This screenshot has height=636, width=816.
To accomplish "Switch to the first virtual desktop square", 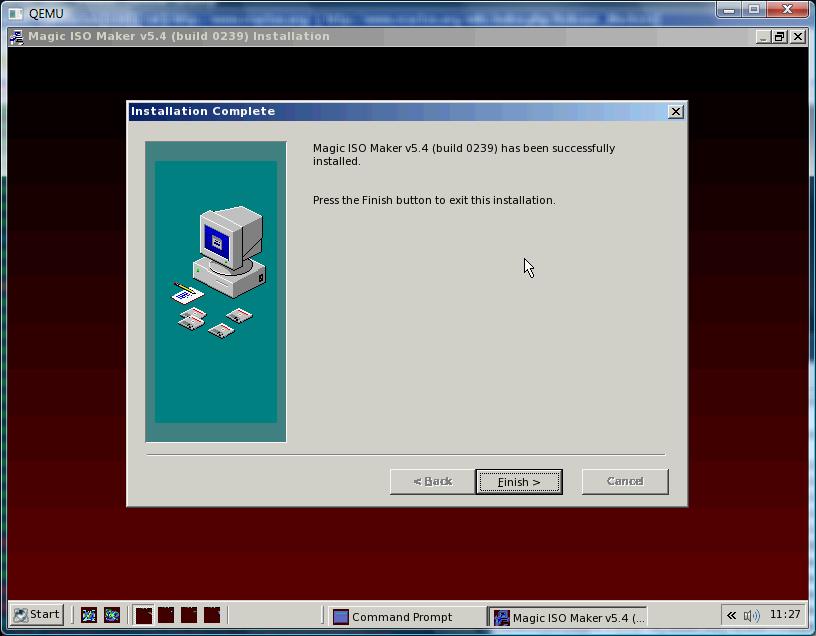I will [x=144, y=615].
